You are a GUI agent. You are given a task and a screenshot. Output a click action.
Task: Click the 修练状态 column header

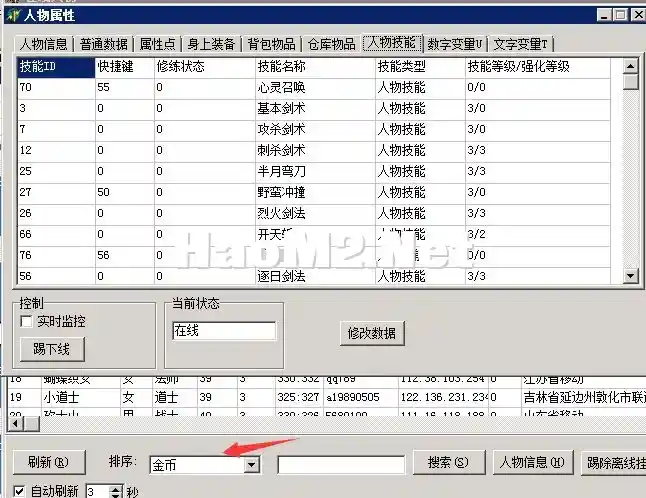pyautogui.click(x=204, y=67)
